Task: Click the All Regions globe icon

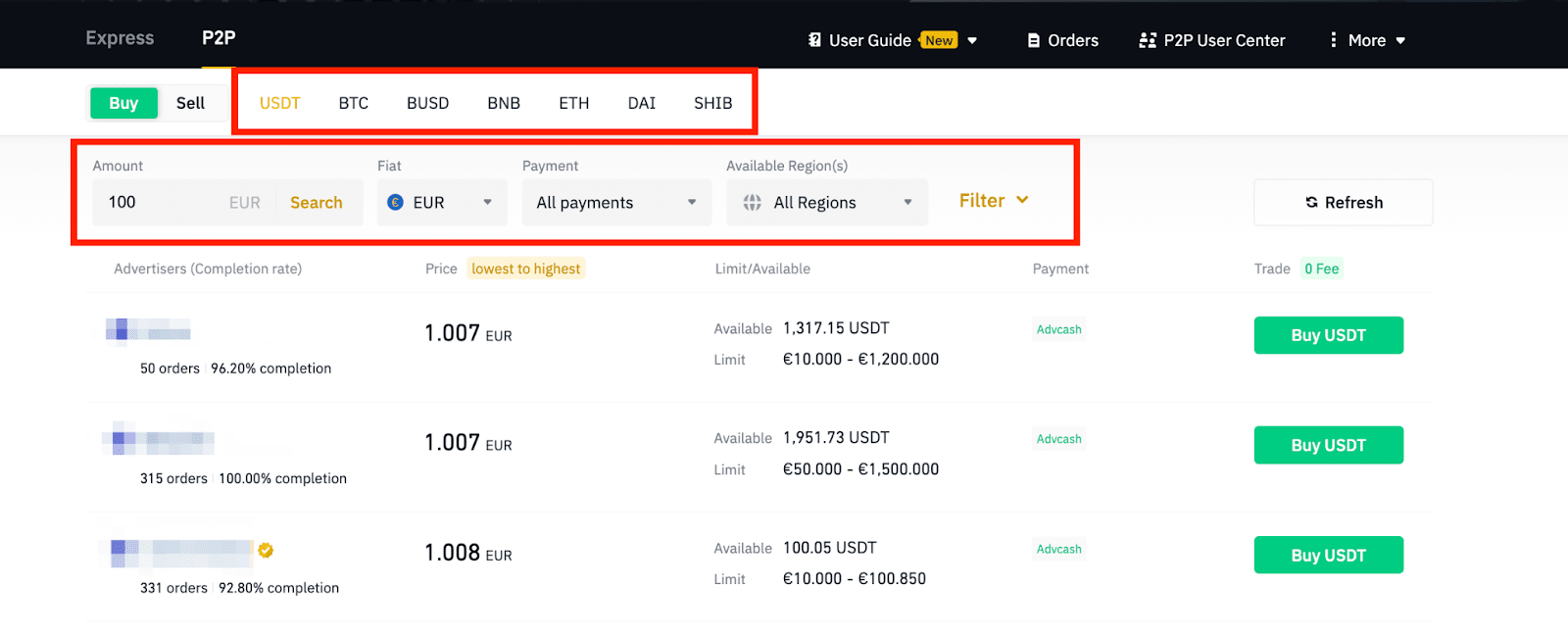Action: pyautogui.click(x=753, y=203)
